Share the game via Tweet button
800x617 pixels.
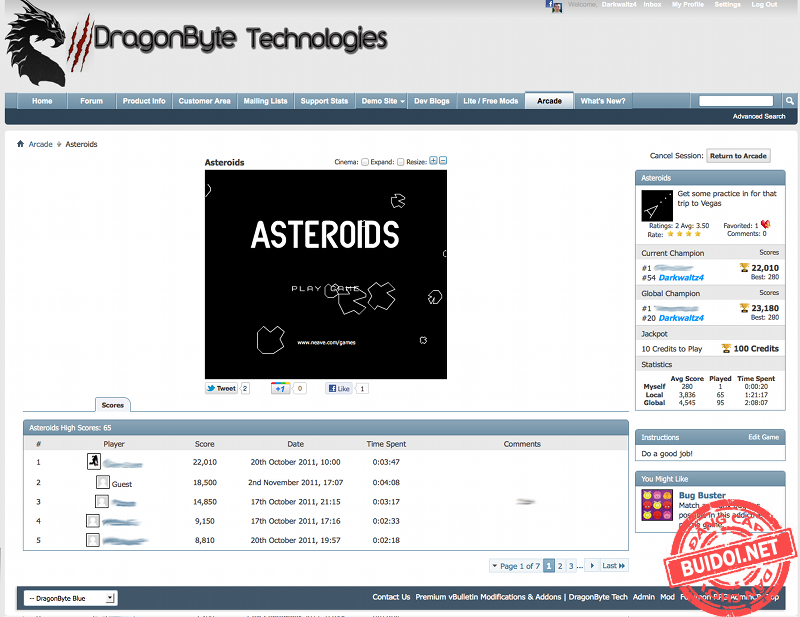[221, 388]
